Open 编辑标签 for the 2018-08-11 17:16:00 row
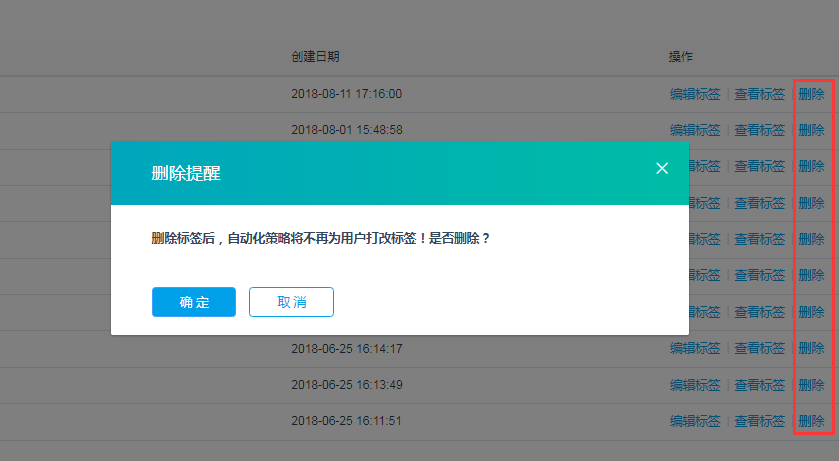839x461 pixels. [695, 94]
